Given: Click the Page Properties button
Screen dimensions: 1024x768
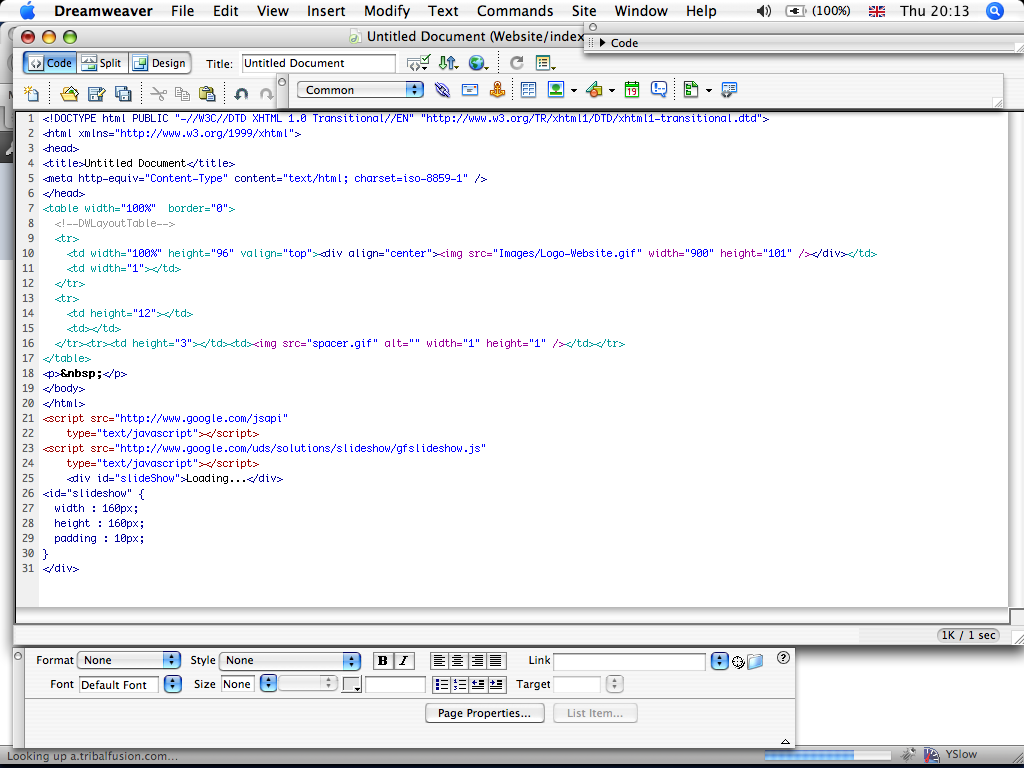Looking at the screenshot, I should coord(484,713).
